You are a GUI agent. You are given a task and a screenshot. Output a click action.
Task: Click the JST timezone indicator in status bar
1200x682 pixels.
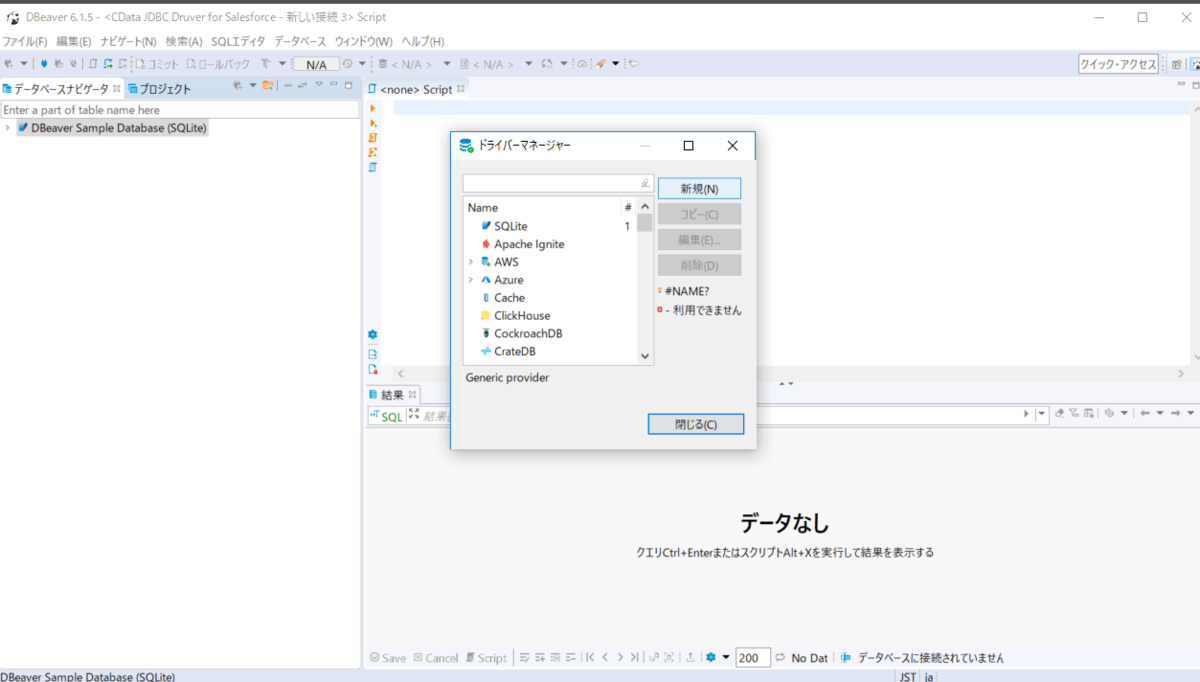(907, 677)
